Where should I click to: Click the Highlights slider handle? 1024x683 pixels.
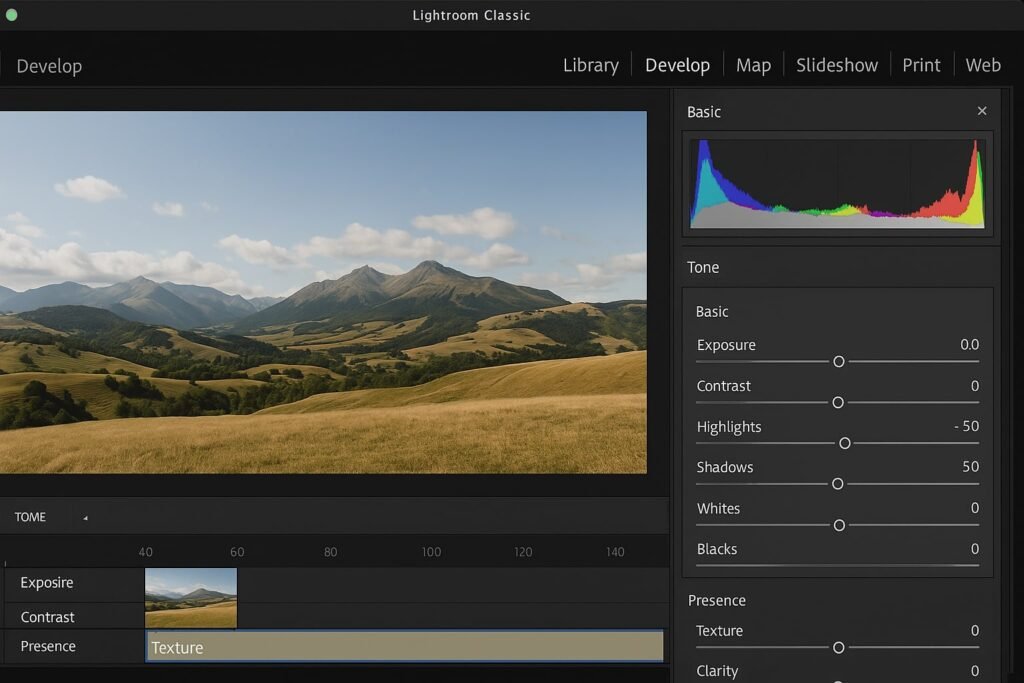844,443
